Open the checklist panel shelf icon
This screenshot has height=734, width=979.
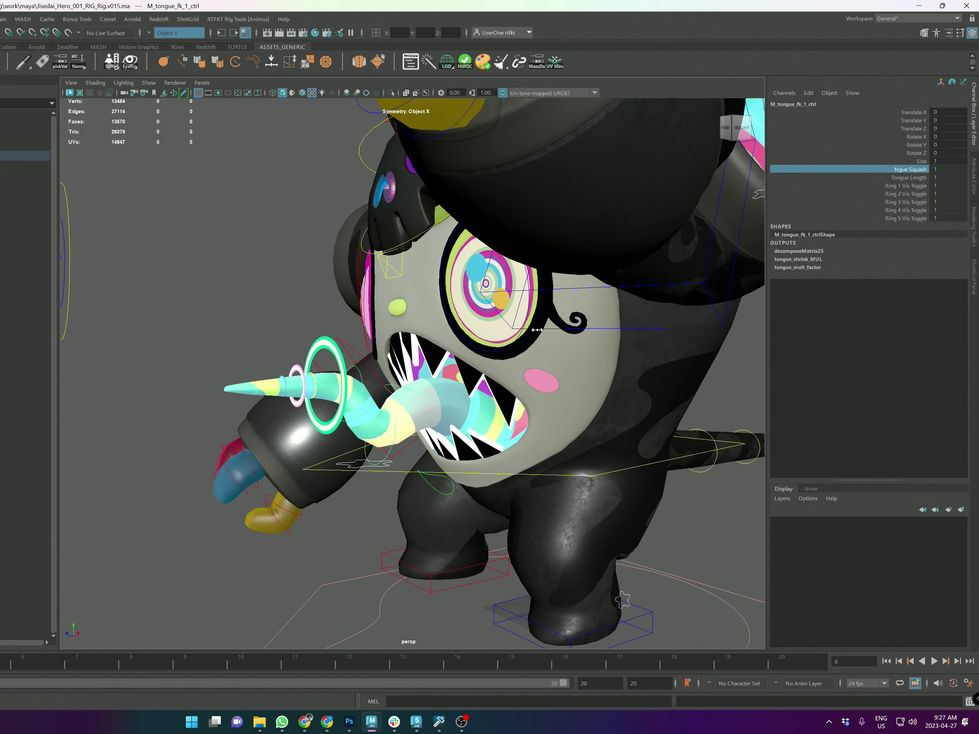410,61
